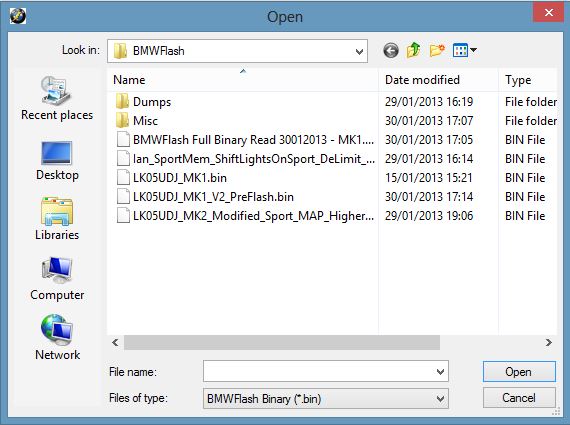Screen dimensions: 570x425
Task: Click inside the File name field
Action: pos(319,372)
